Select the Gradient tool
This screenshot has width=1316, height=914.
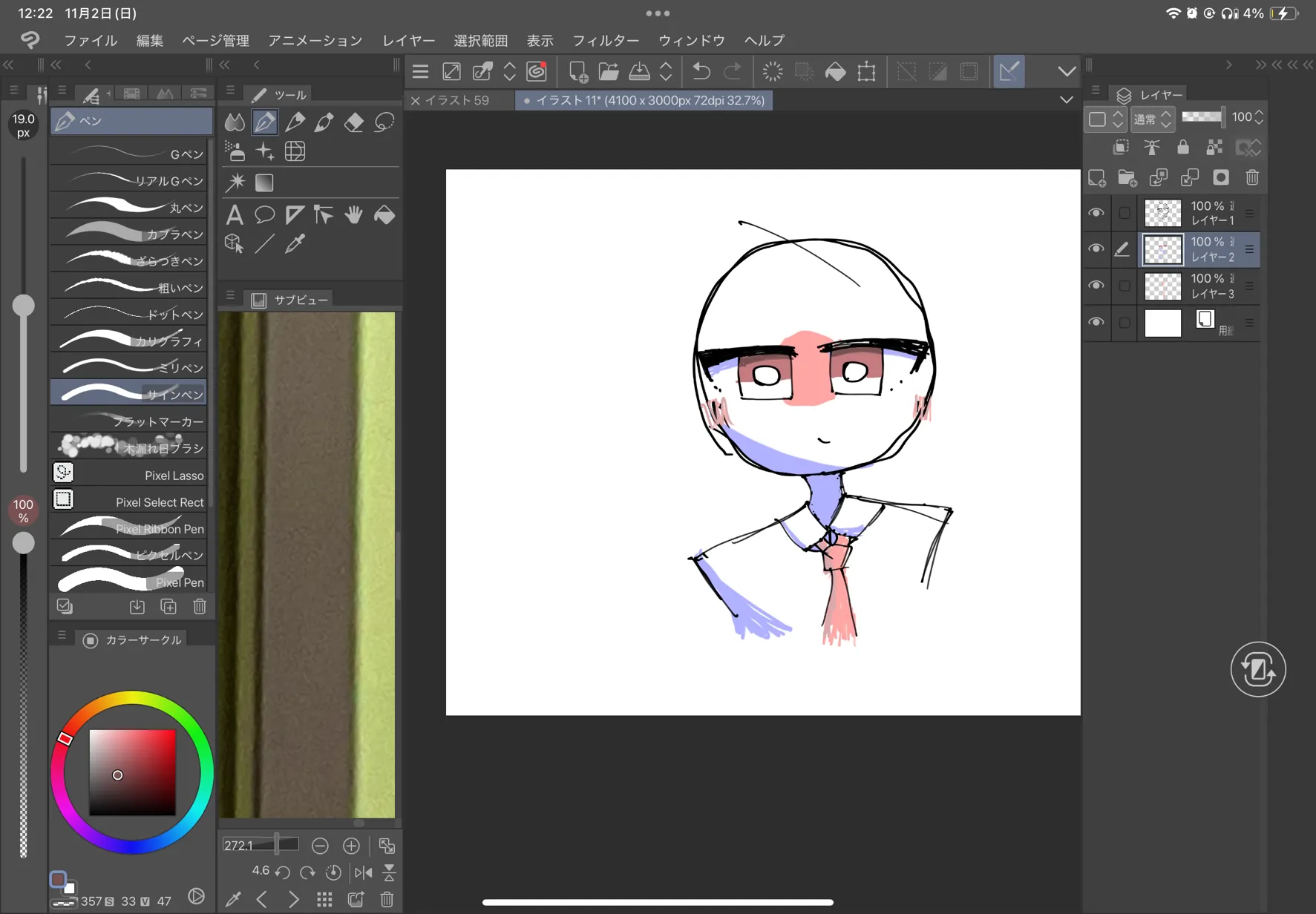tap(264, 183)
